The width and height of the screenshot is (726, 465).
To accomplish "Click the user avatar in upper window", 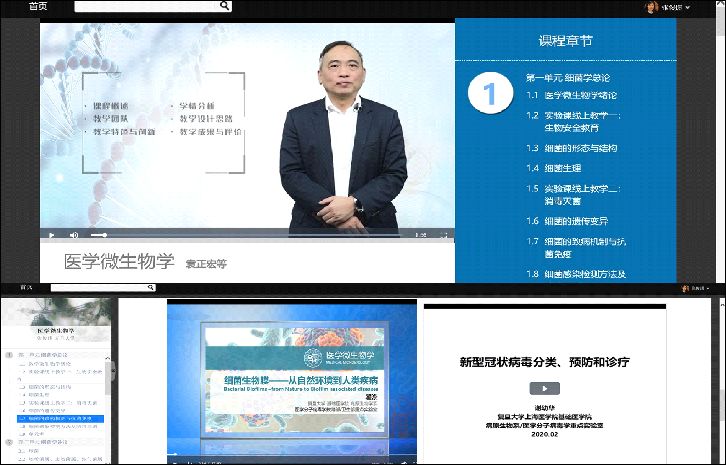I will [x=651, y=7].
